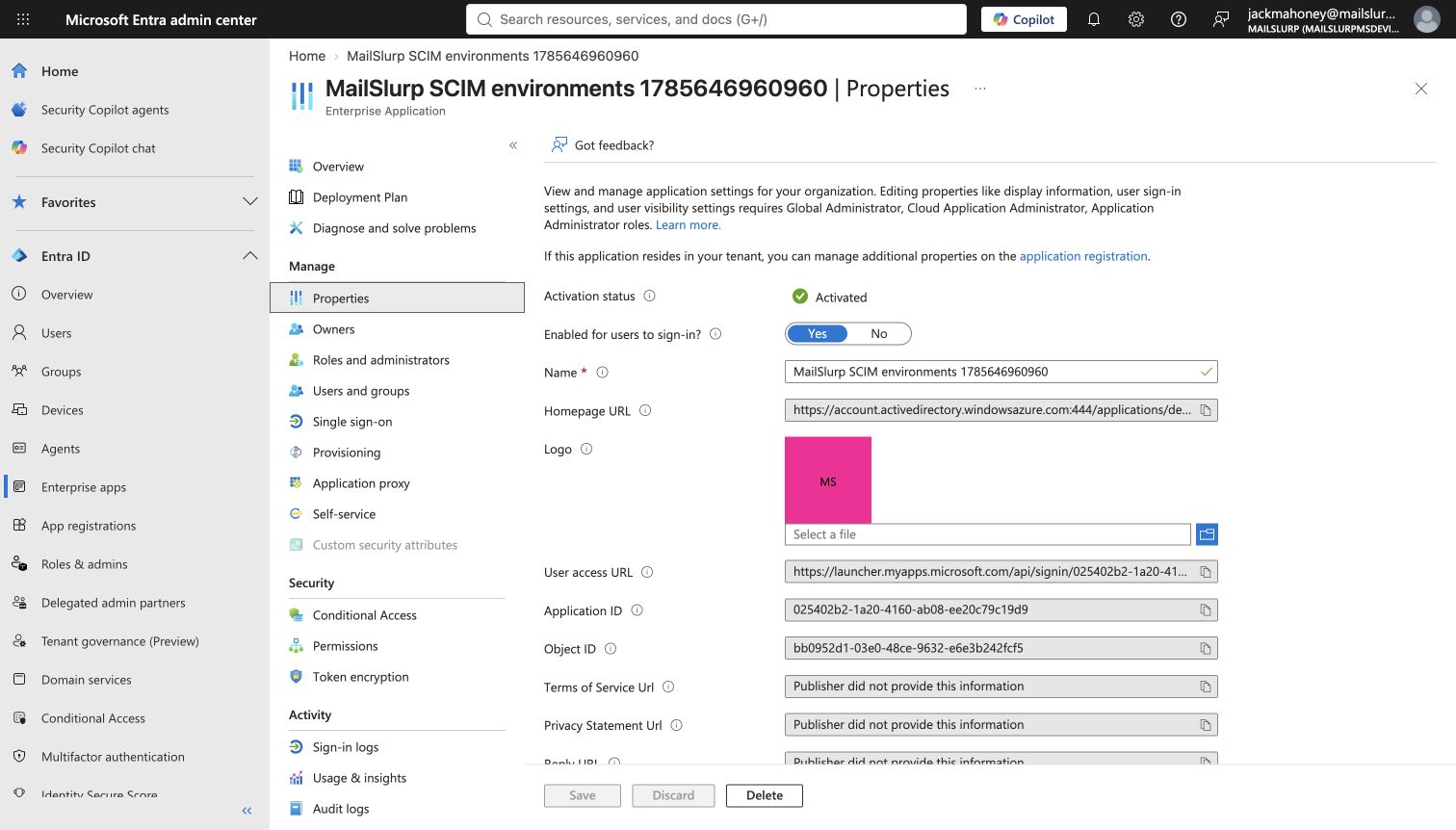The width and height of the screenshot is (1456, 830).
Task: Collapse the application resource menu
Action: point(513,145)
